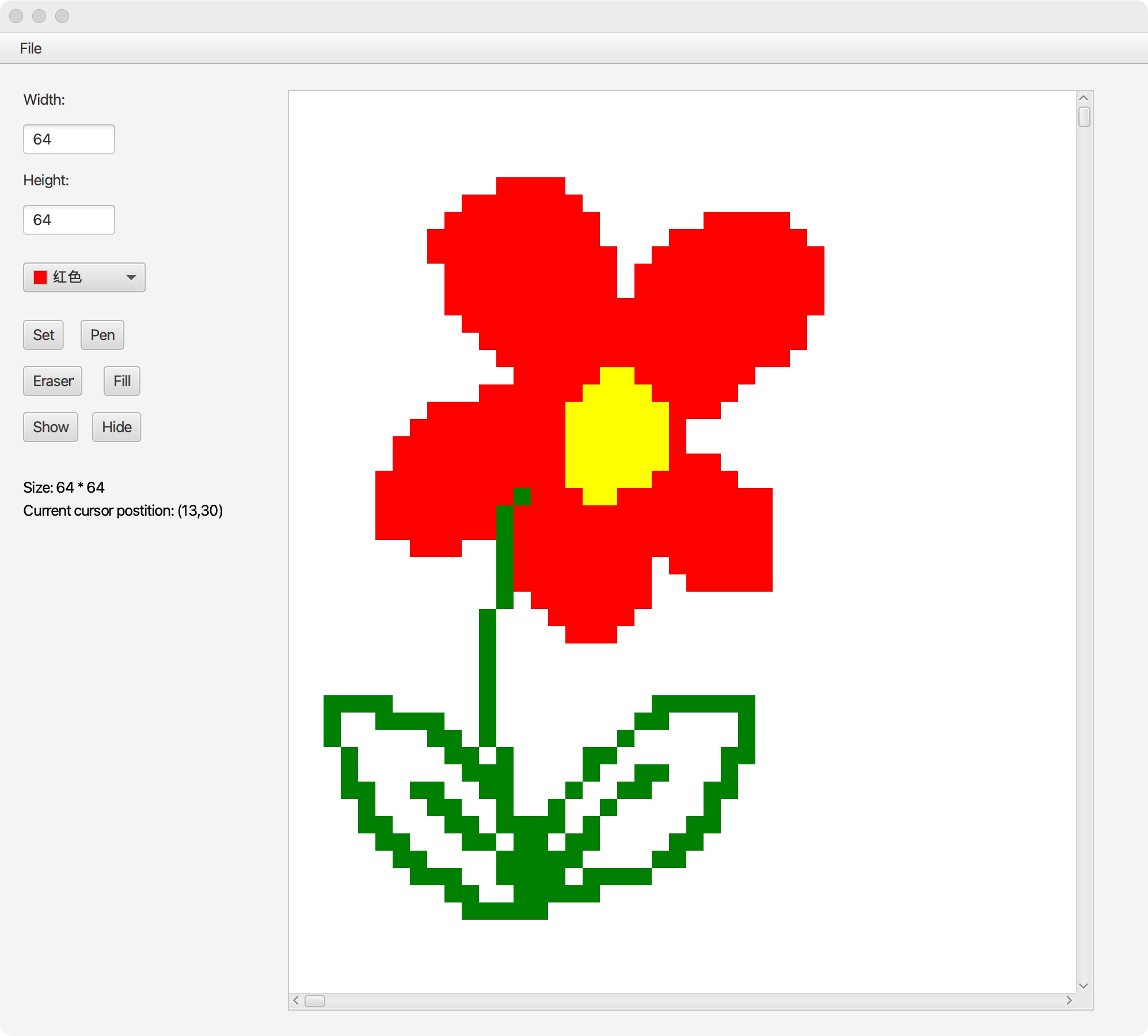The width and height of the screenshot is (1148, 1036).
Task: Hide the drawing grid with Hide button
Action: 116,426
